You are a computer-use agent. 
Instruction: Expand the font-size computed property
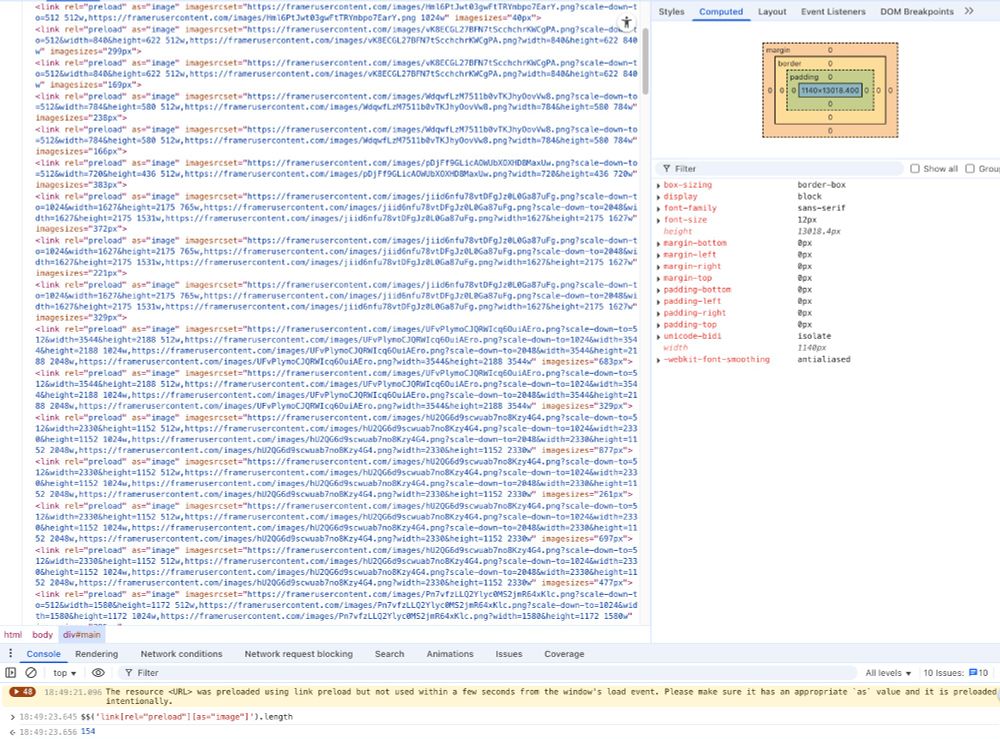[x=658, y=220]
